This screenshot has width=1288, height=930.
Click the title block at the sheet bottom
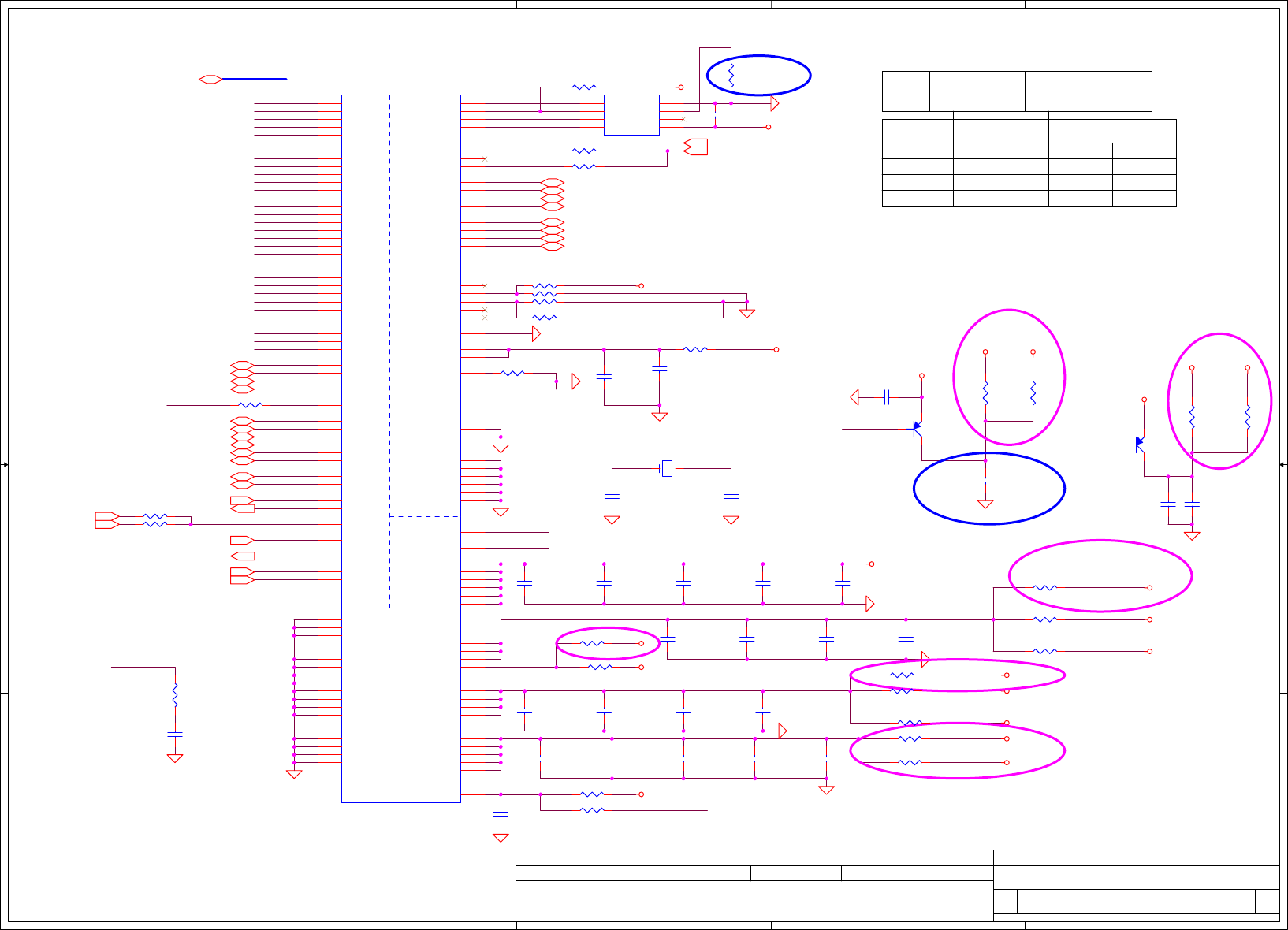(898, 886)
